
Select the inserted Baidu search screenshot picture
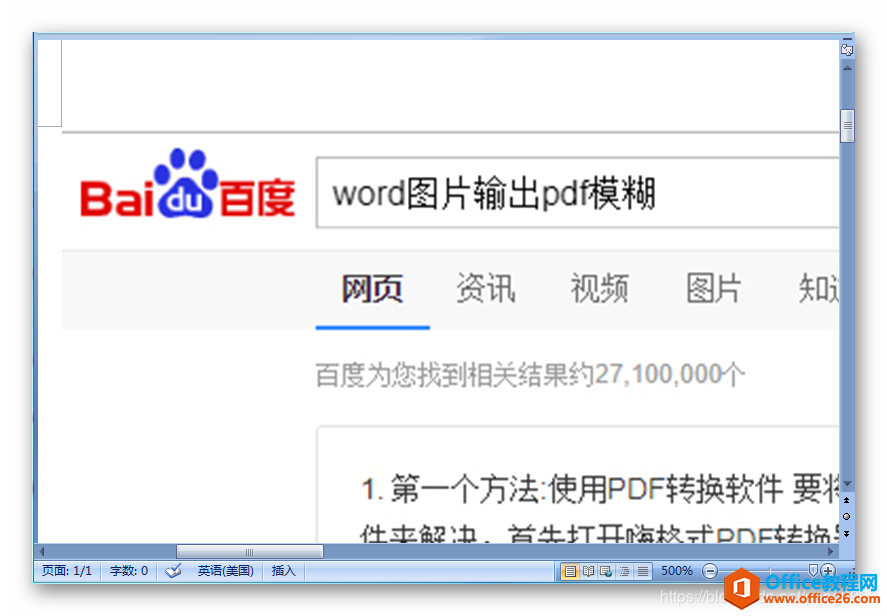450,337
